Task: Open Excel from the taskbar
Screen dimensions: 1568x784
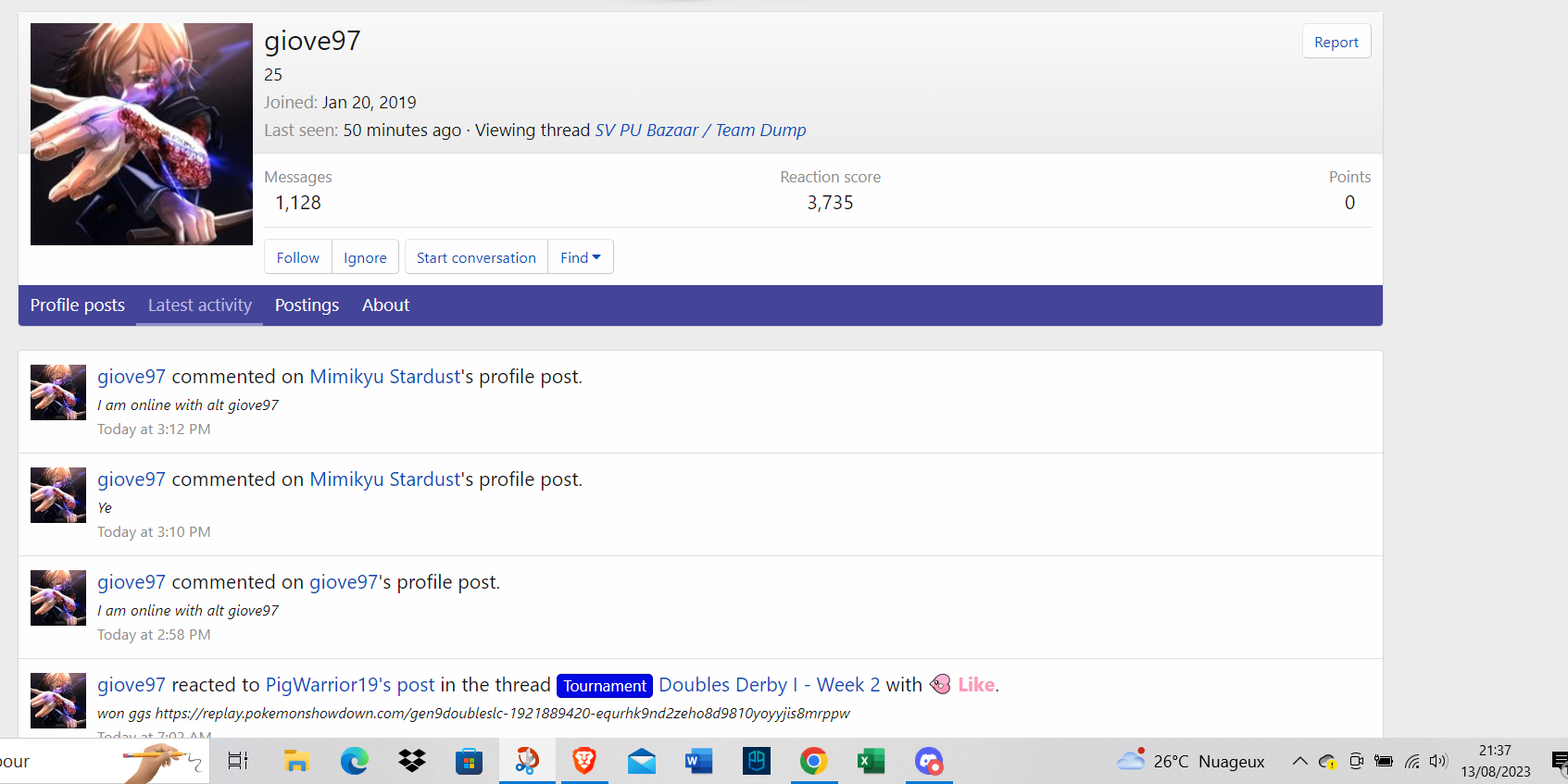Action: (x=871, y=761)
